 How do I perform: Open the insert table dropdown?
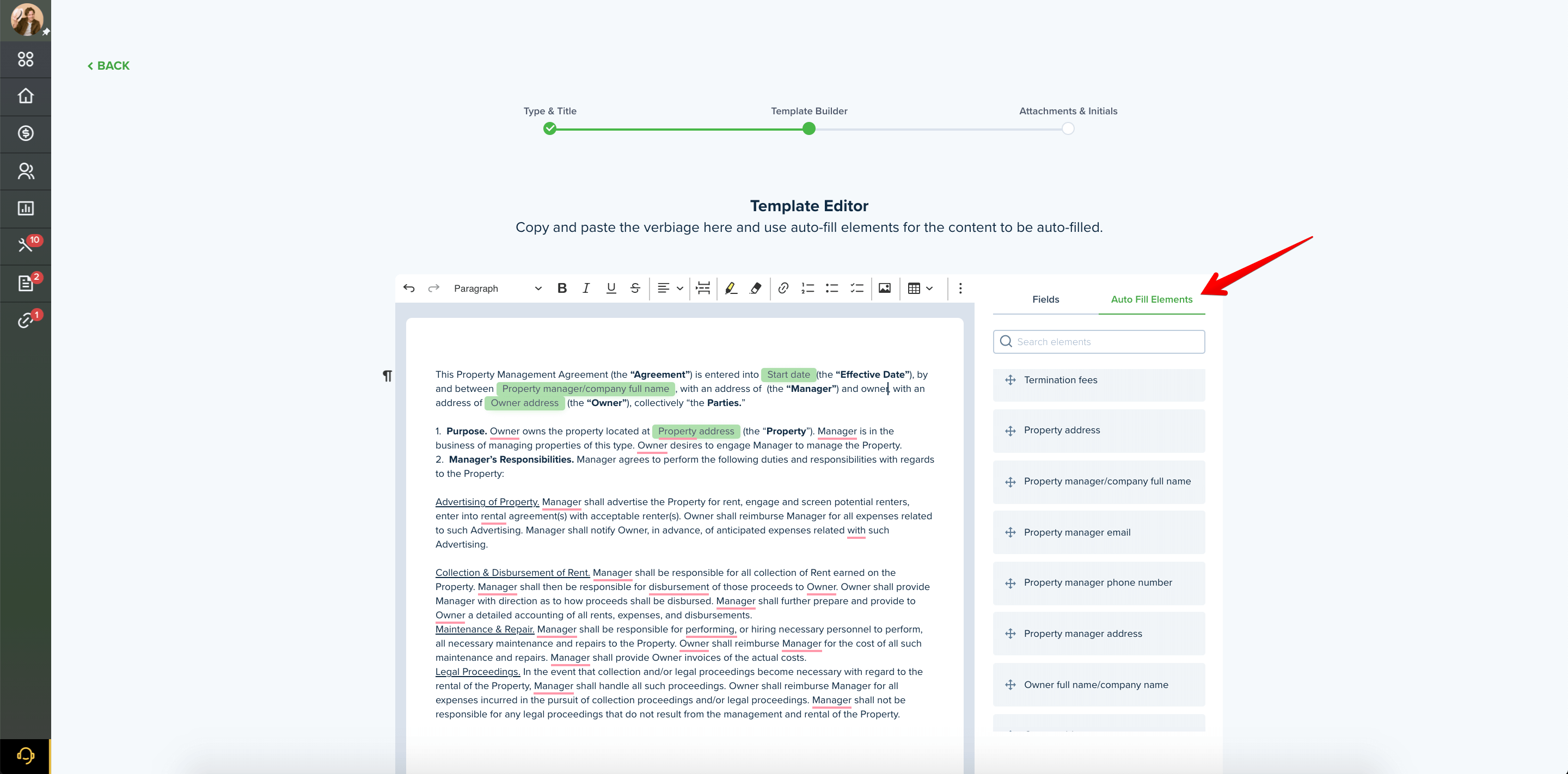920,288
